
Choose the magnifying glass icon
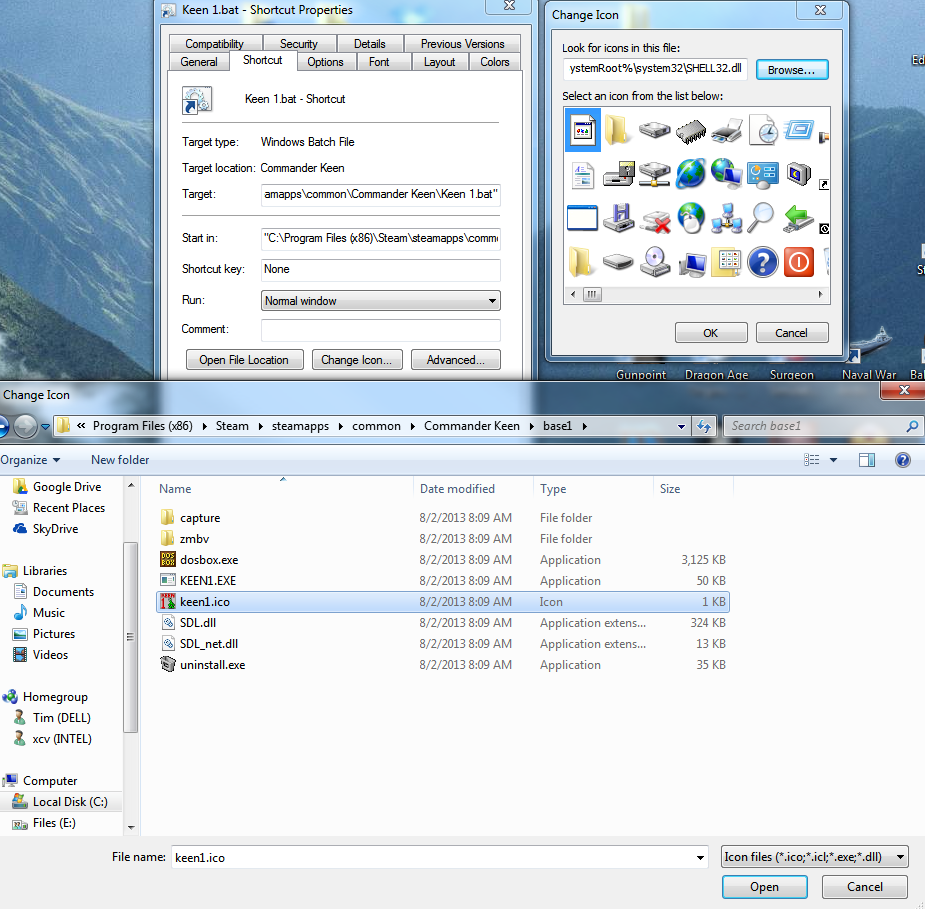click(762, 217)
